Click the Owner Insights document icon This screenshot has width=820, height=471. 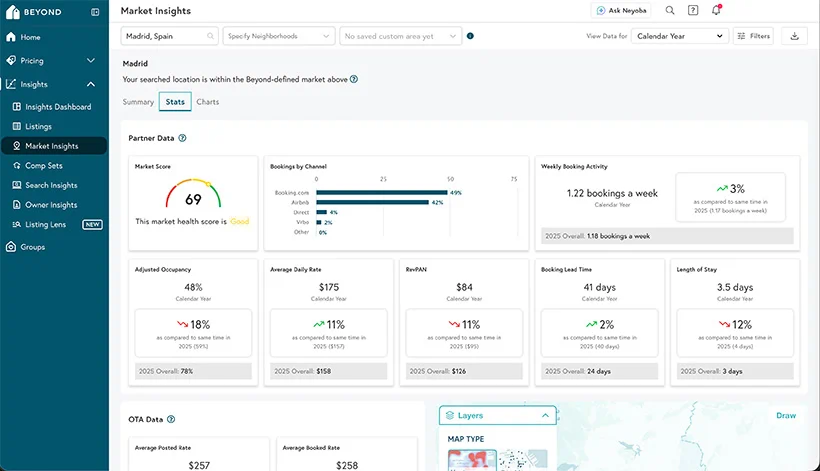click(17, 205)
